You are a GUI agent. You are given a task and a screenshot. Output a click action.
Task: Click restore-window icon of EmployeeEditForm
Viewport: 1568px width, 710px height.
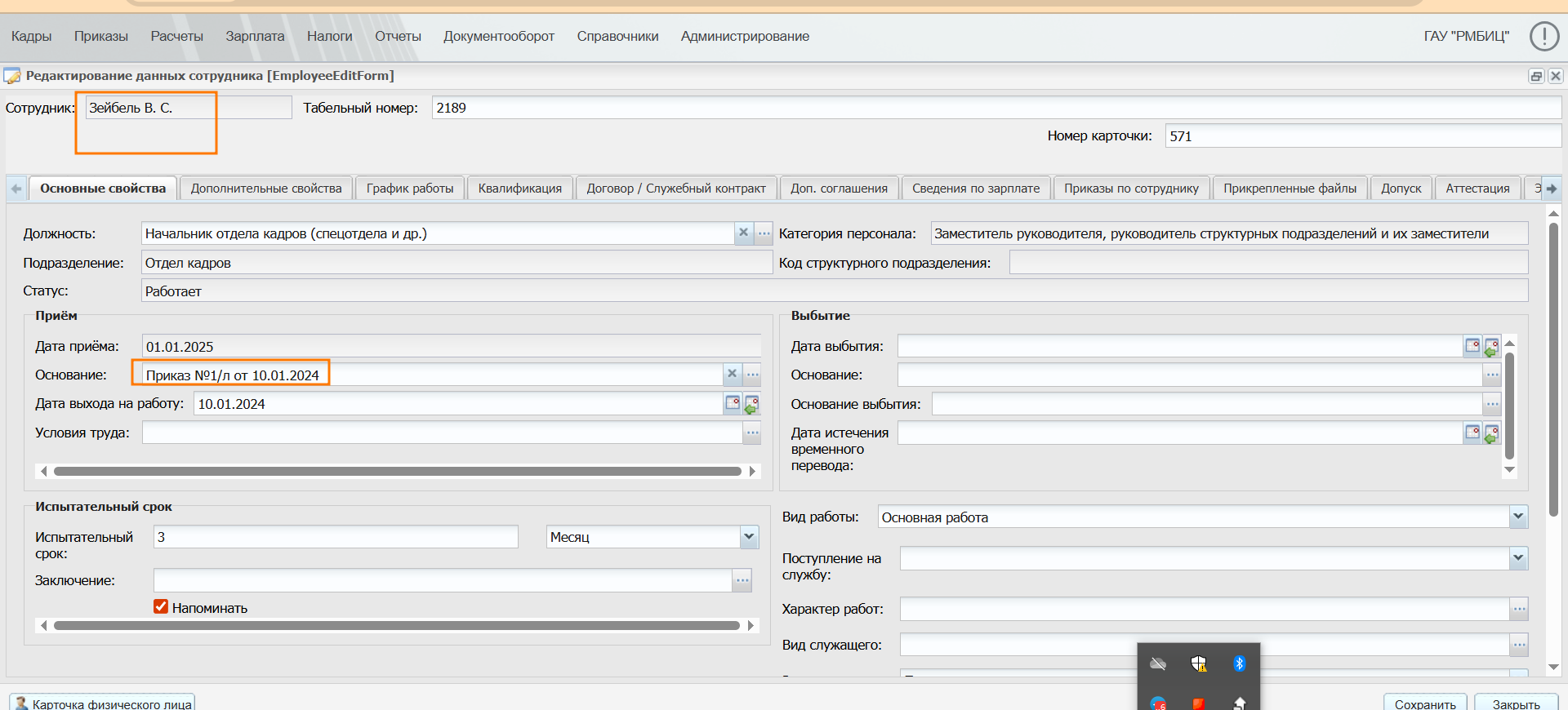(x=1536, y=76)
